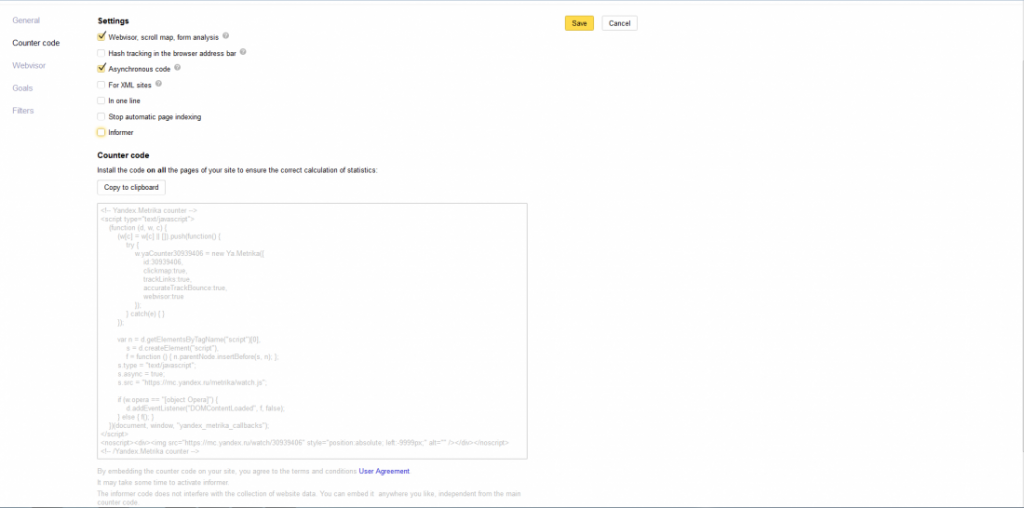Show help for Hash tracking option
Image resolution: width=1024 pixels, height=508 pixels.
243,52
